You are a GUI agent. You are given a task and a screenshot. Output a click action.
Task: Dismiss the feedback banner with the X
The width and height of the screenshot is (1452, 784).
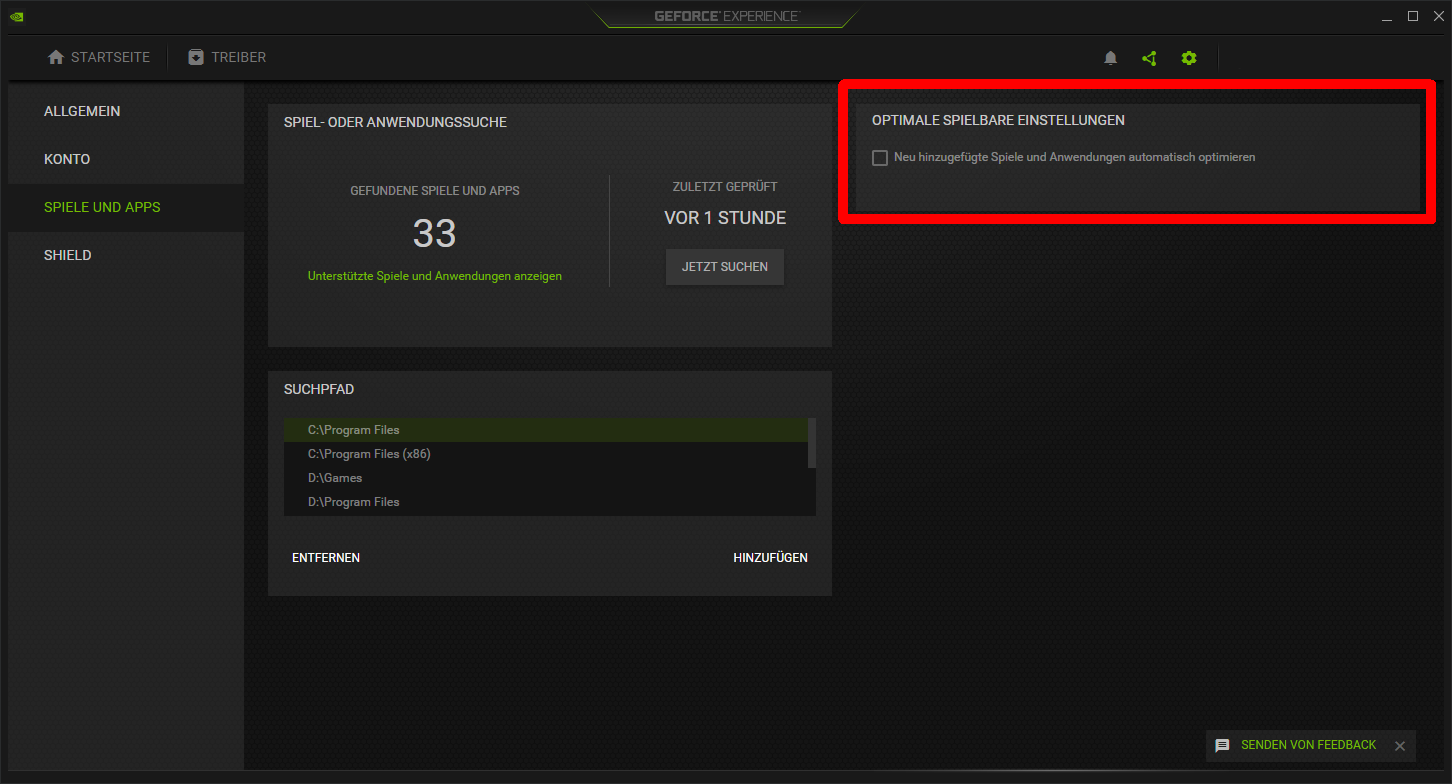pos(1400,746)
